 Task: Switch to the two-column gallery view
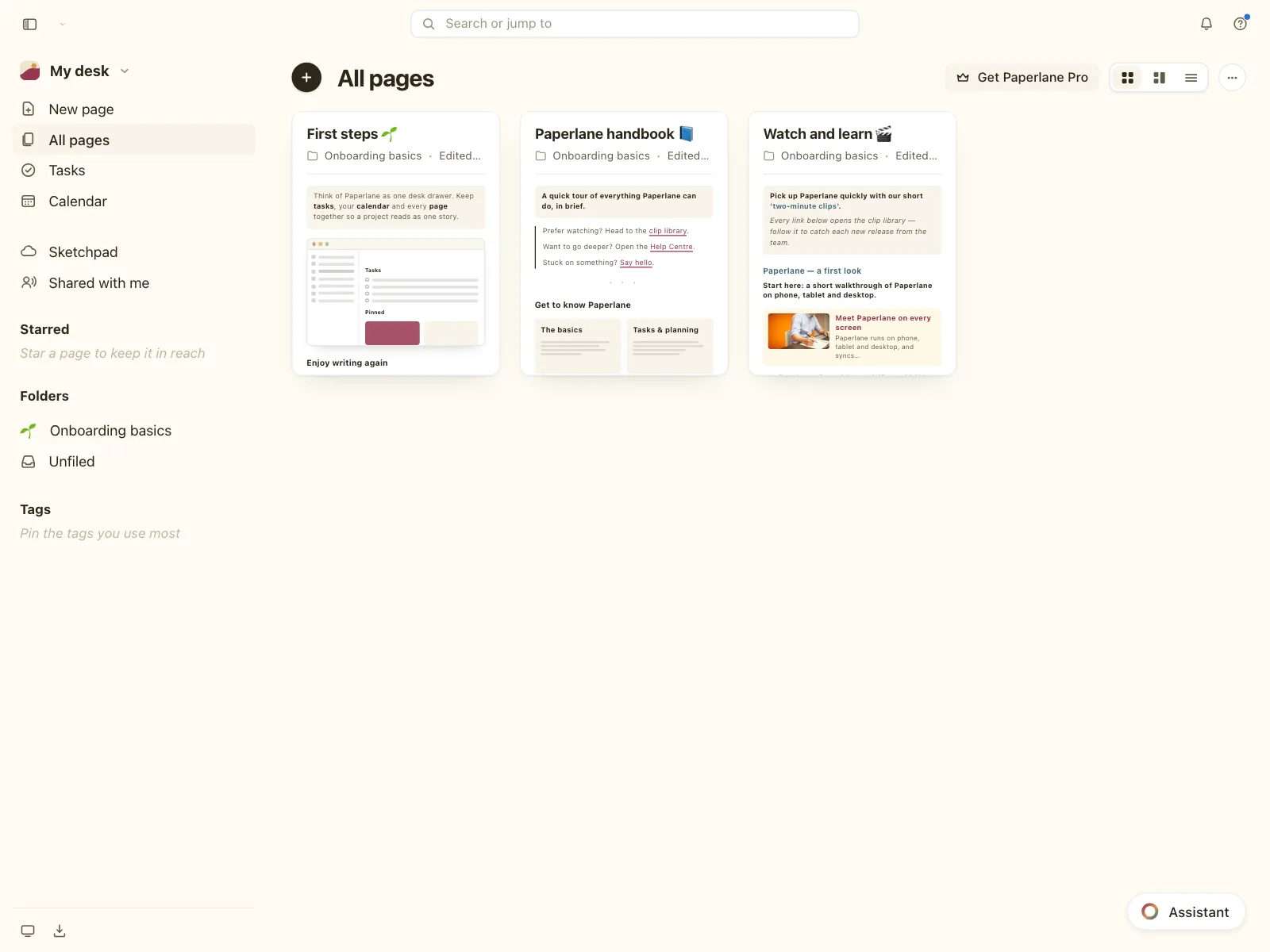tap(1159, 78)
